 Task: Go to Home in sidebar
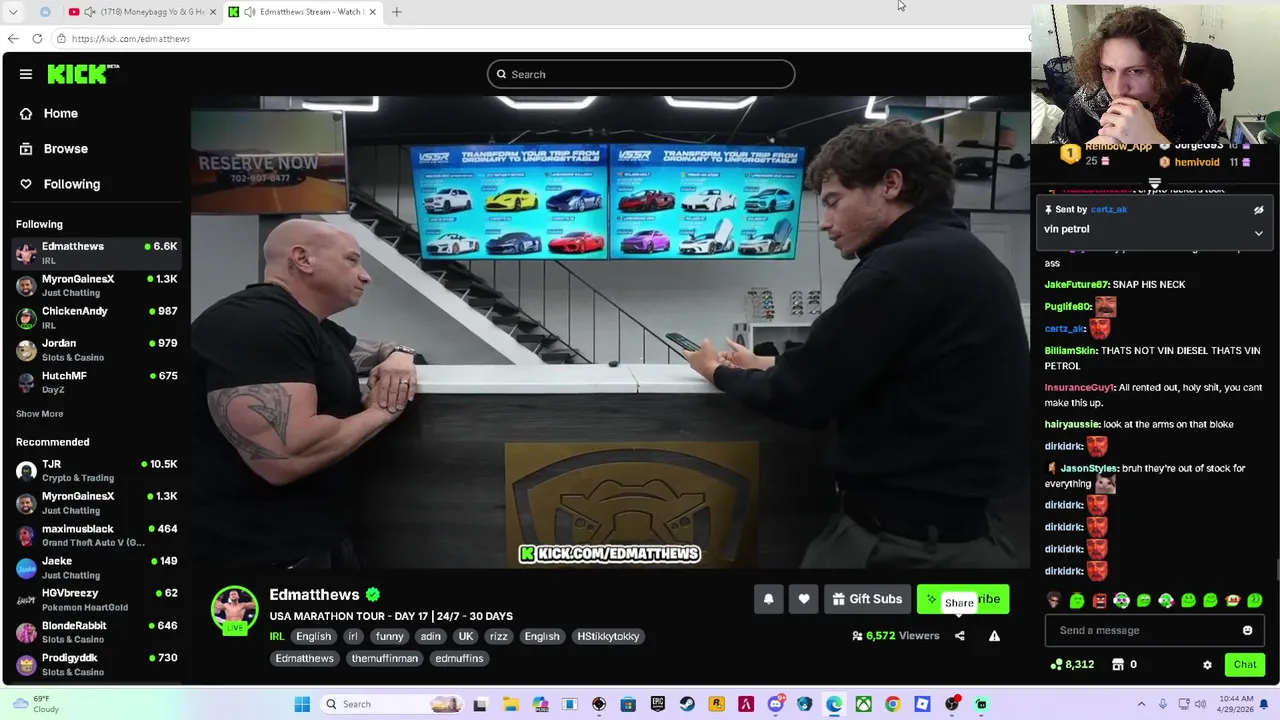[x=48, y=113]
